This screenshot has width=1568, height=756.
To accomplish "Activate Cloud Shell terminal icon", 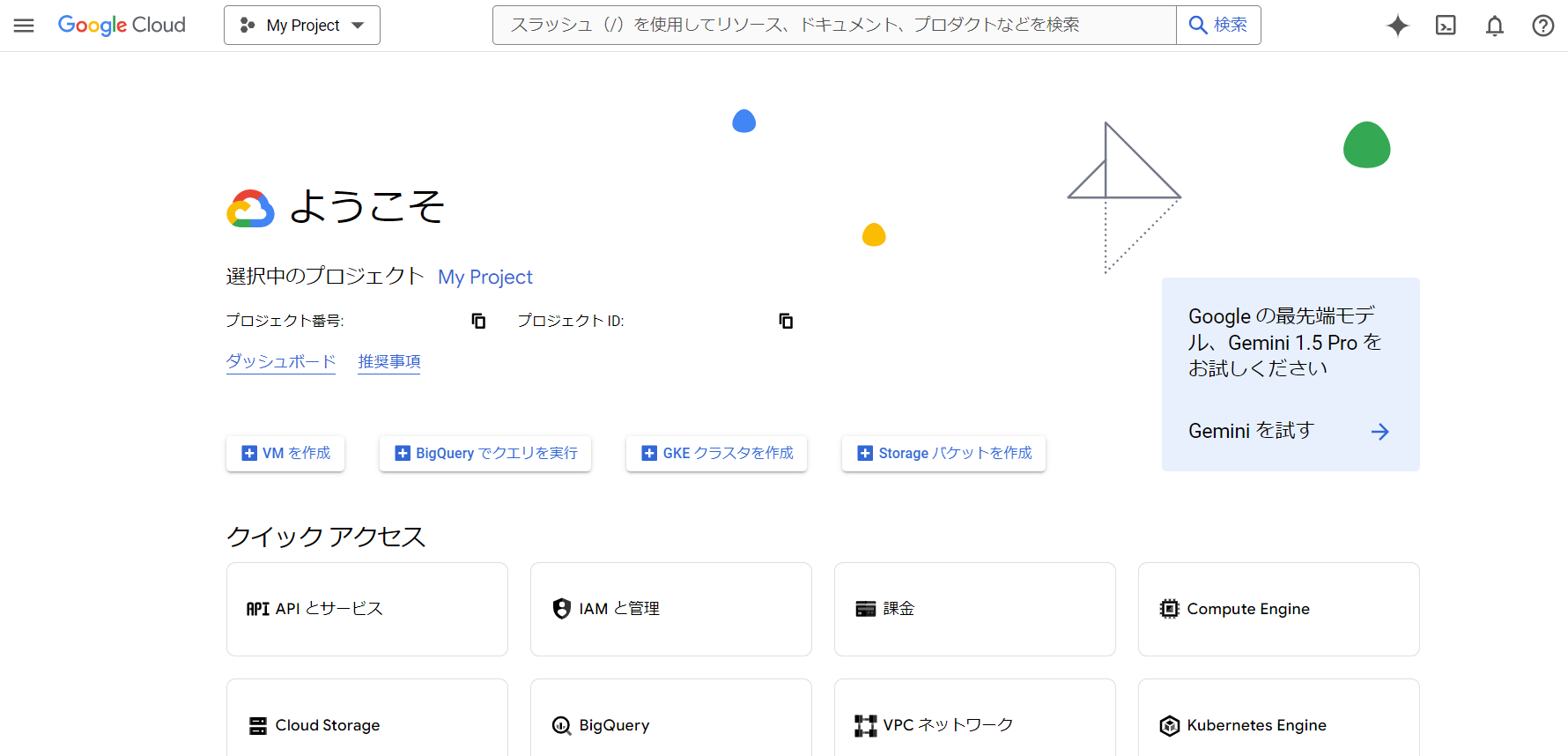I will [1446, 26].
